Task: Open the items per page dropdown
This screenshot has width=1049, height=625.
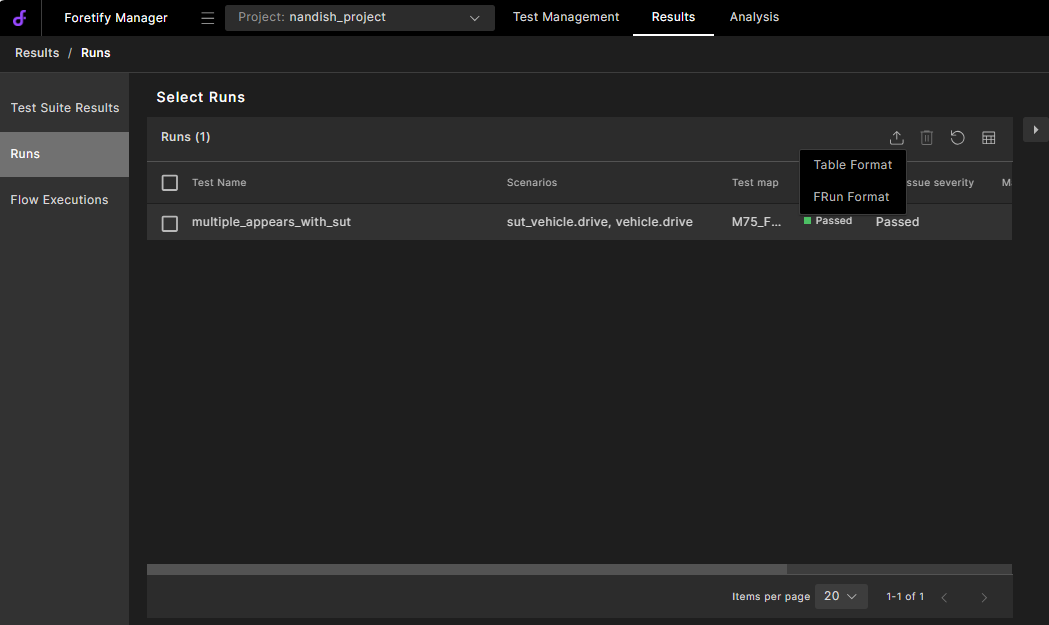Action: 841,596
